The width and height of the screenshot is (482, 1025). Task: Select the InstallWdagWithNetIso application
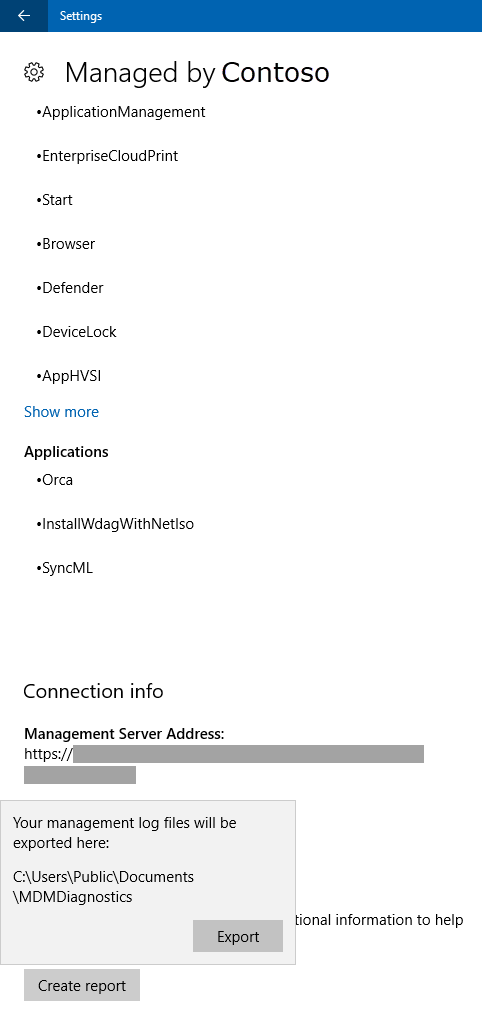115,524
